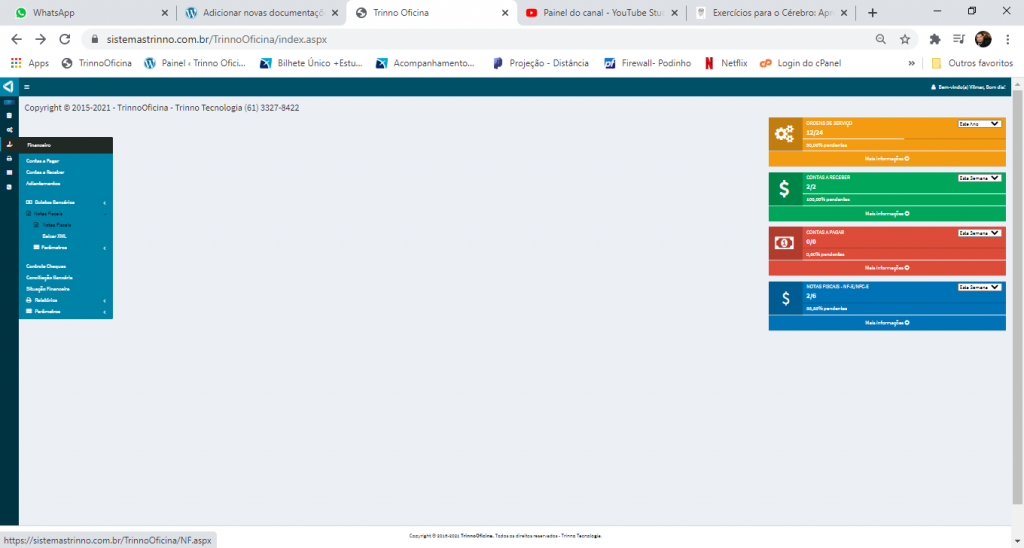This screenshot has width=1024, height=548.
Task: Click the dollar icon on Contas a Receber card
Action: point(784,189)
